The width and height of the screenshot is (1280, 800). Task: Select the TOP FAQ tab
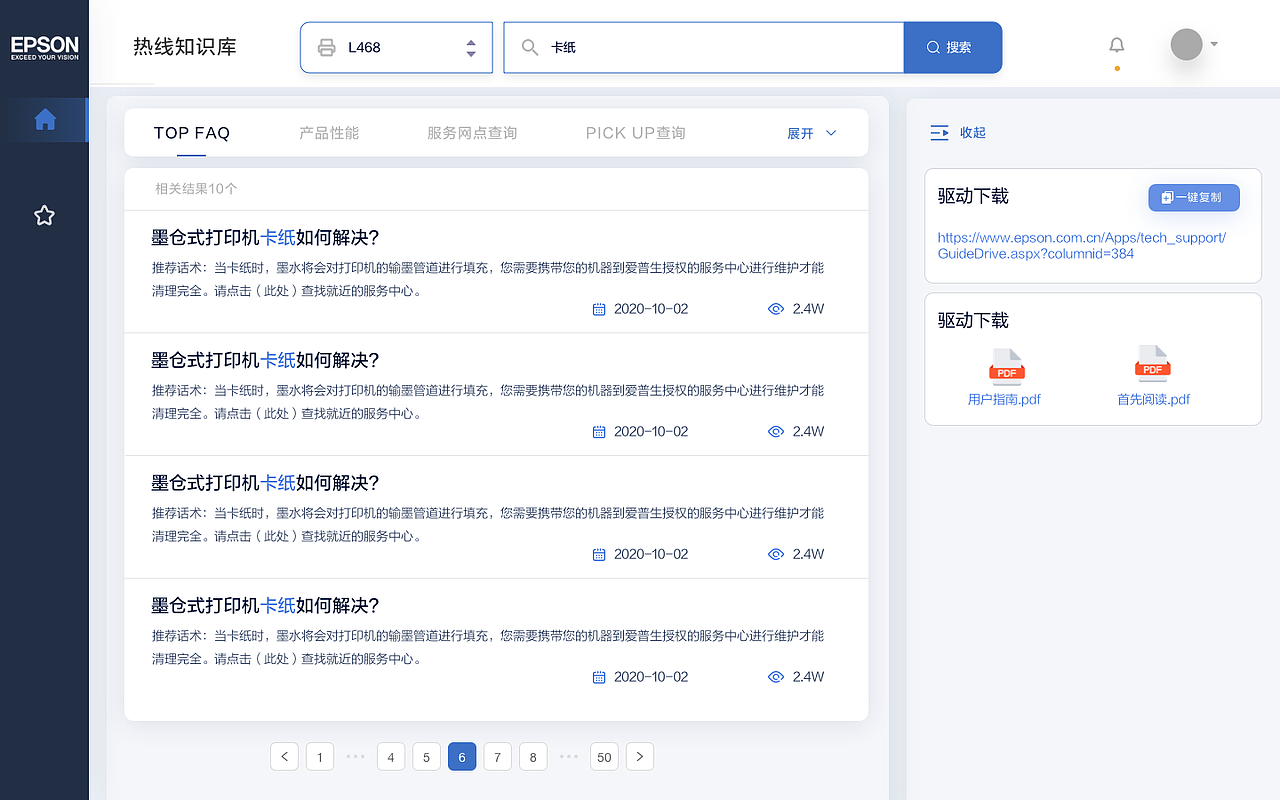(192, 133)
